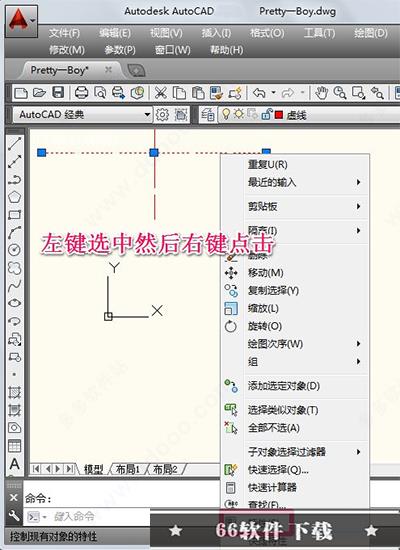Select the Circle draw tool
This screenshot has width=400, height=550.
click(x=14, y=250)
